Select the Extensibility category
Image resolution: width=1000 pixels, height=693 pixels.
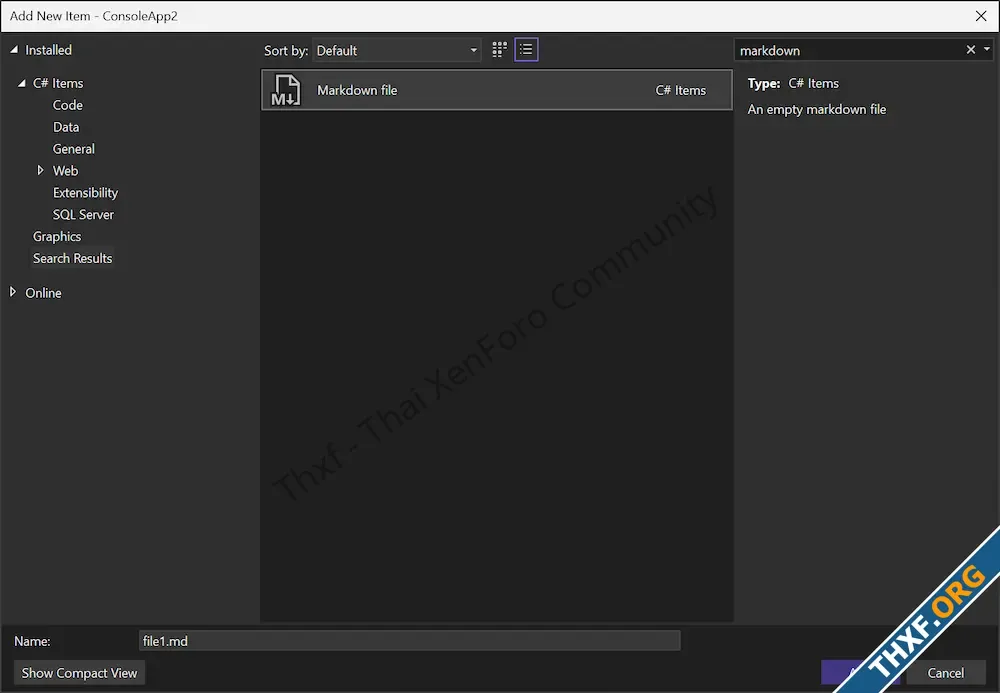coord(85,193)
